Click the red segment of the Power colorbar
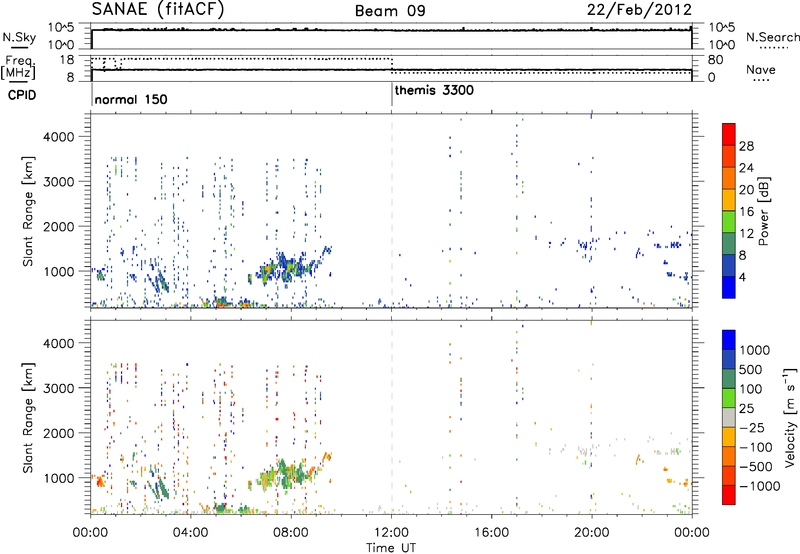 coord(729,133)
